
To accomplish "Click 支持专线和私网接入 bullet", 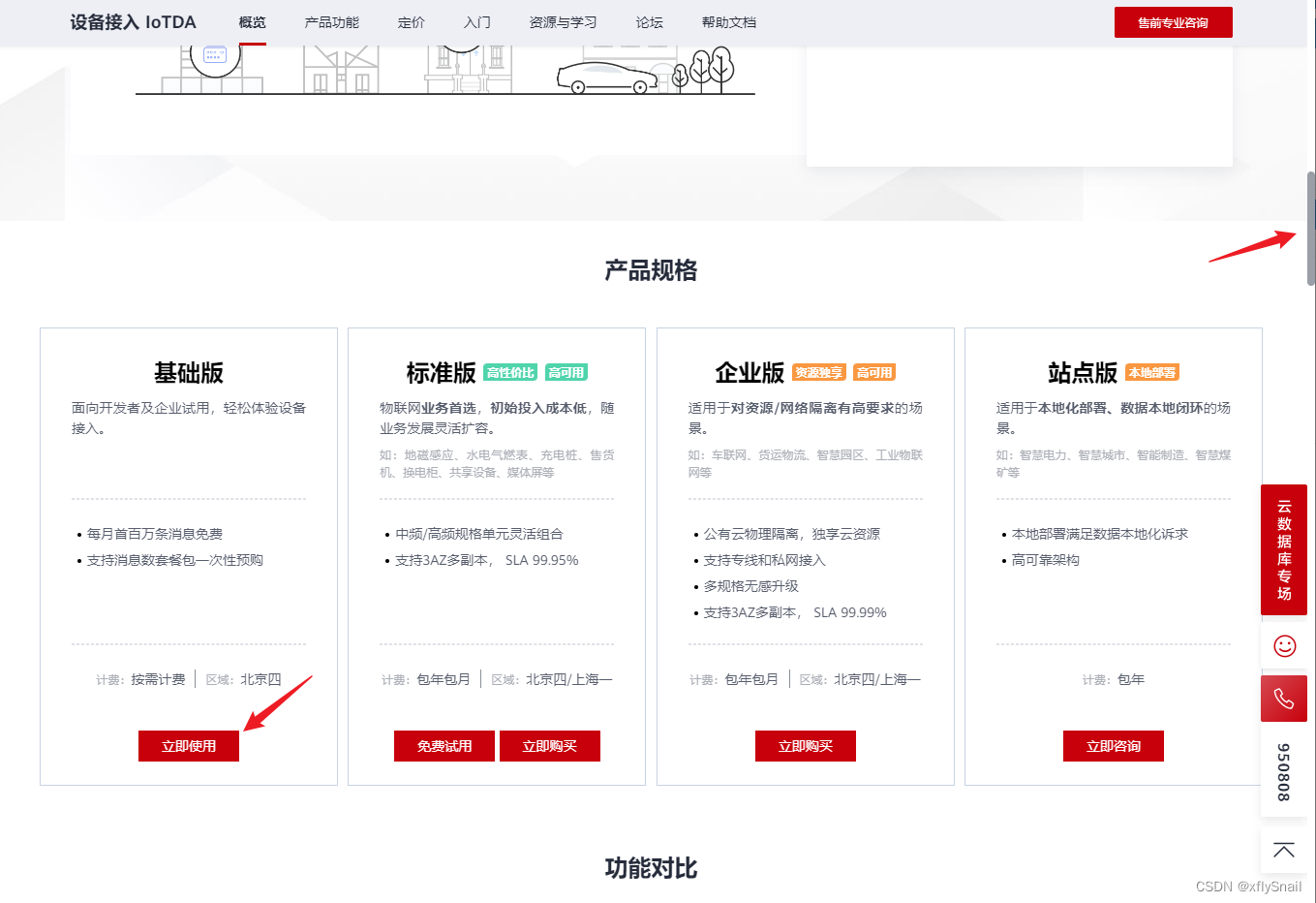I will (765, 560).
